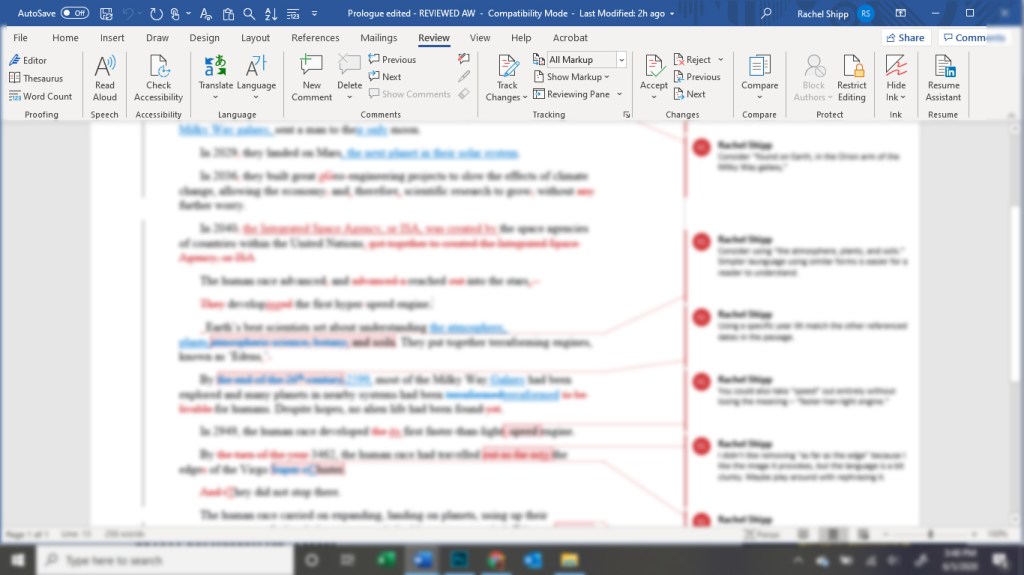Click the Word Count button

[41, 96]
